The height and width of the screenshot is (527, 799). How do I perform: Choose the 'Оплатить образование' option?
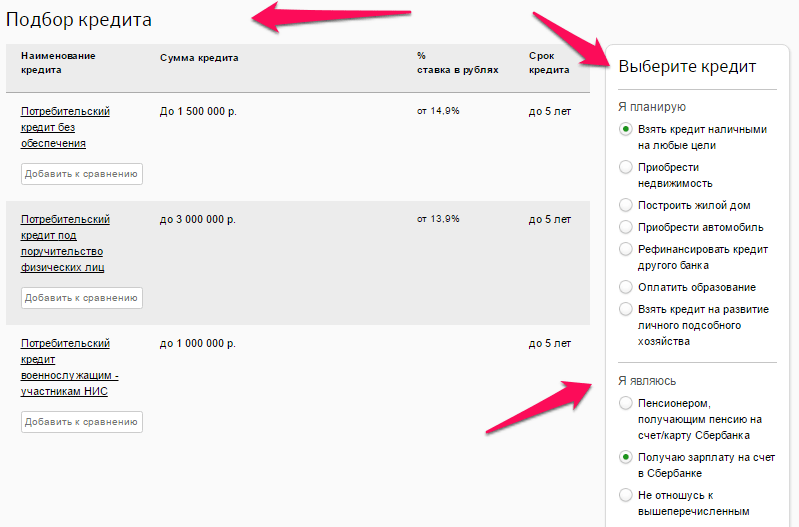pos(626,287)
